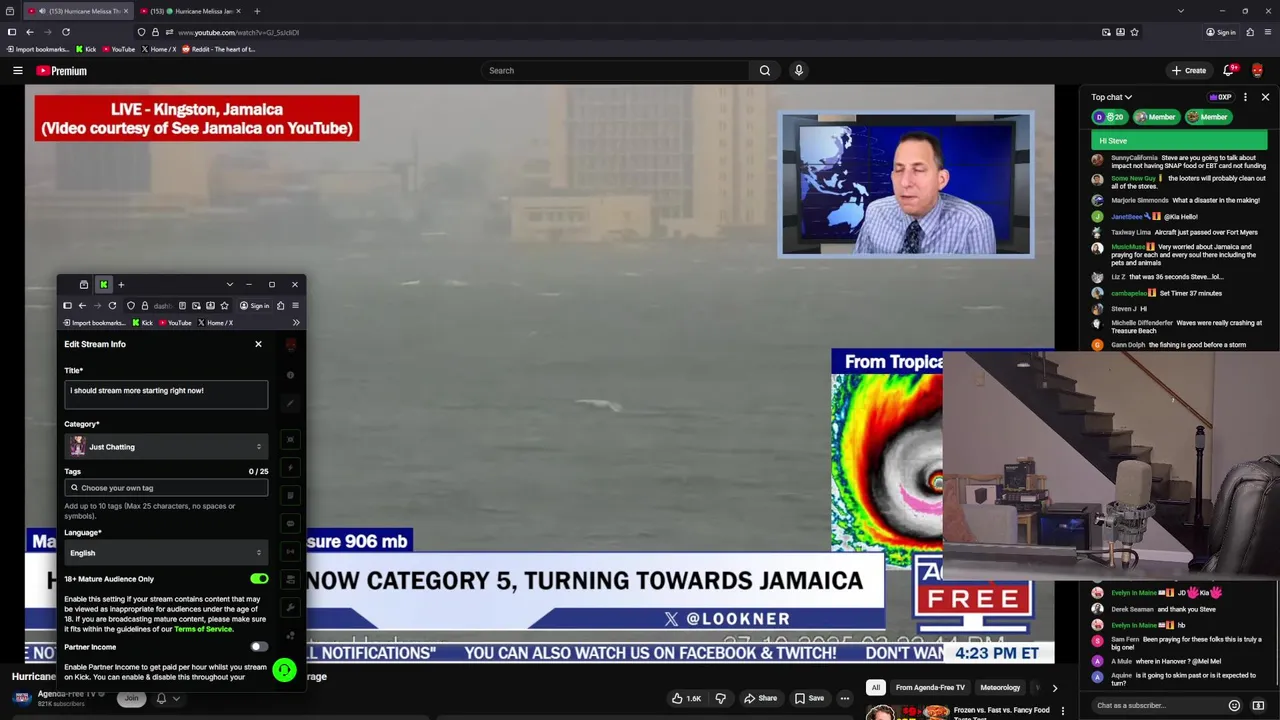Select the All filter chip
This screenshot has height=720, width=1280.
pyautogui.click(x=876, y=688)
